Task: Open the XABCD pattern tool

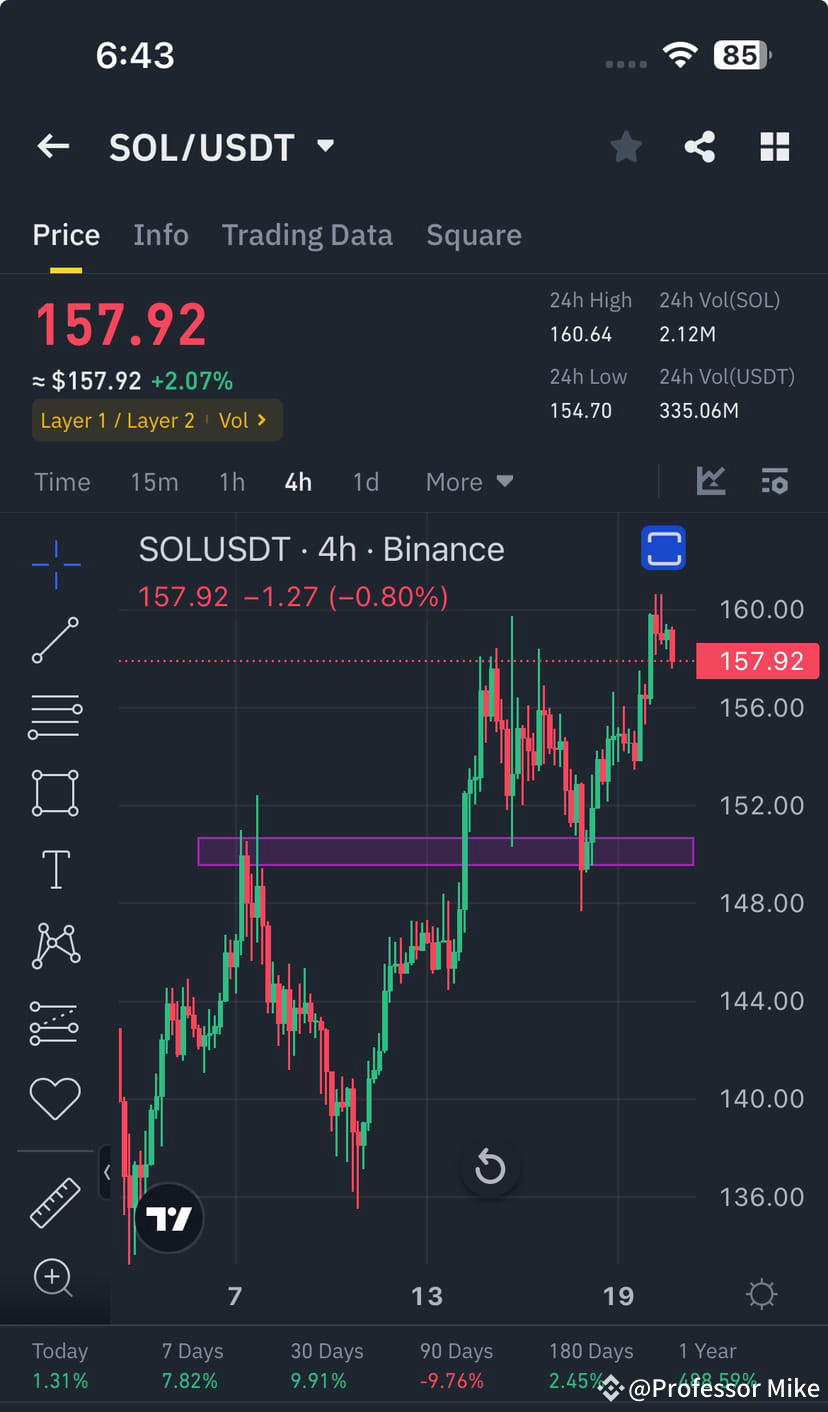Action: point(54,945)
